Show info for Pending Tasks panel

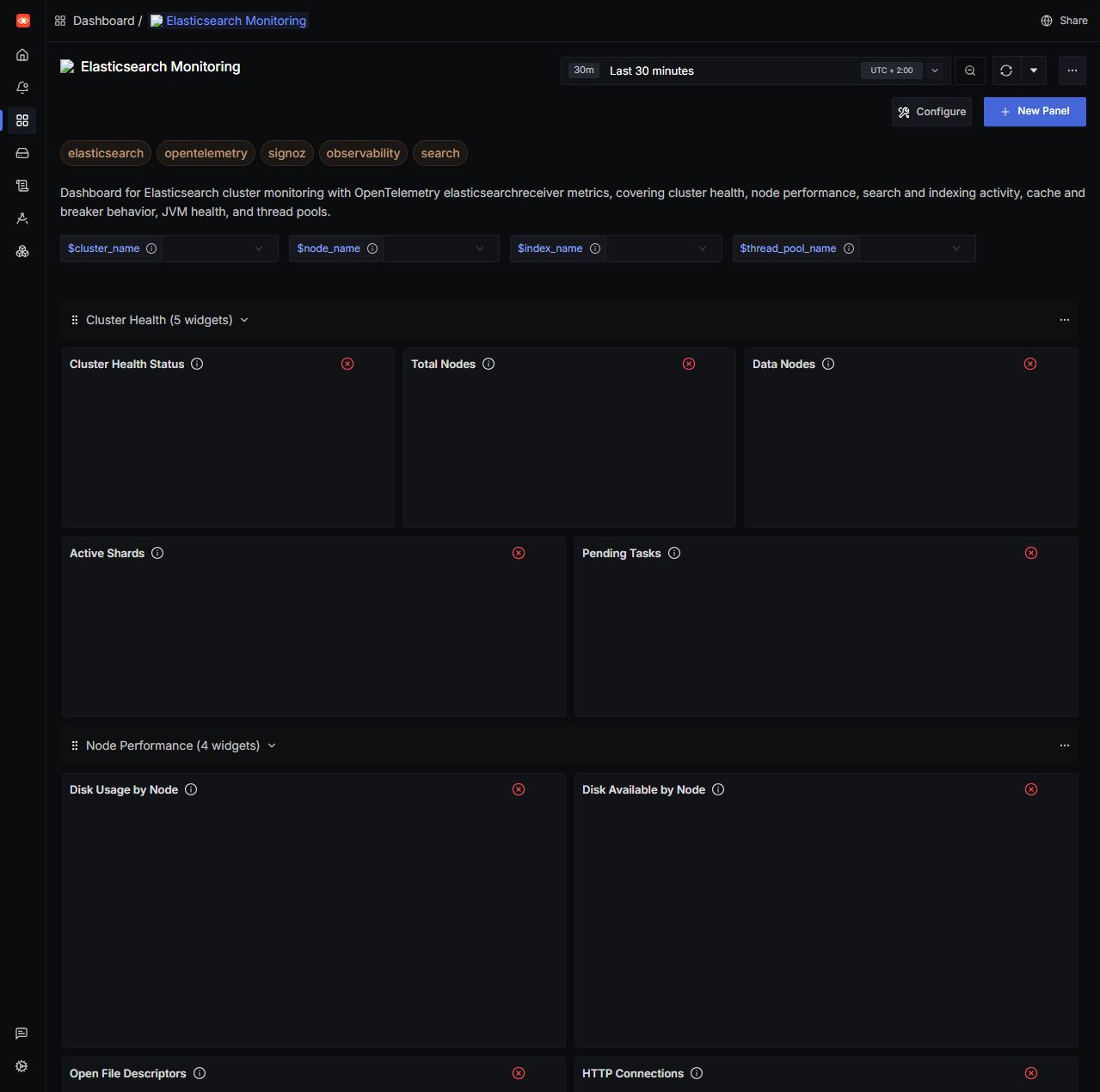(674, 553)
